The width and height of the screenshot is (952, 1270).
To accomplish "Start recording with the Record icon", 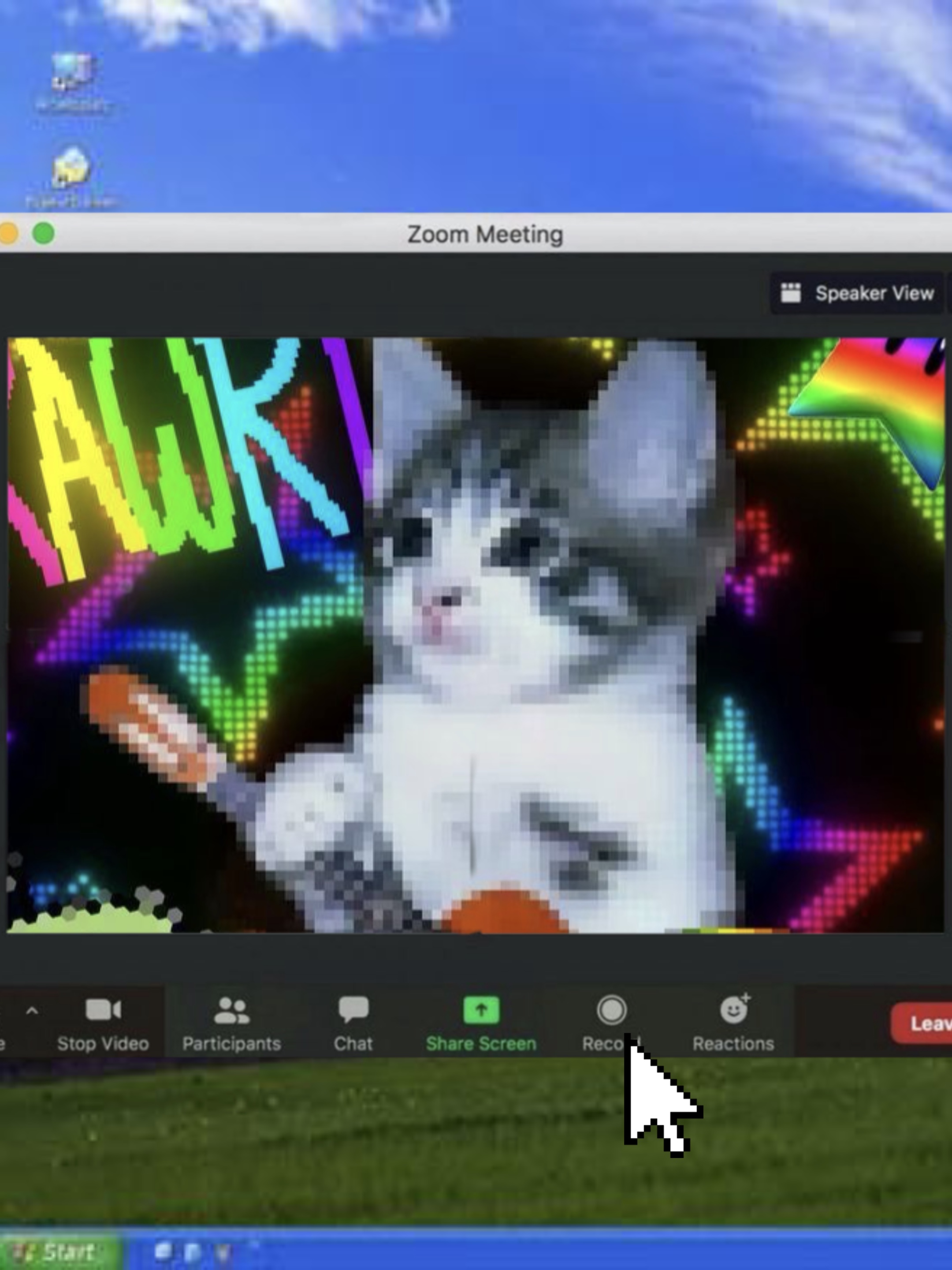I will click(611, 1009).
